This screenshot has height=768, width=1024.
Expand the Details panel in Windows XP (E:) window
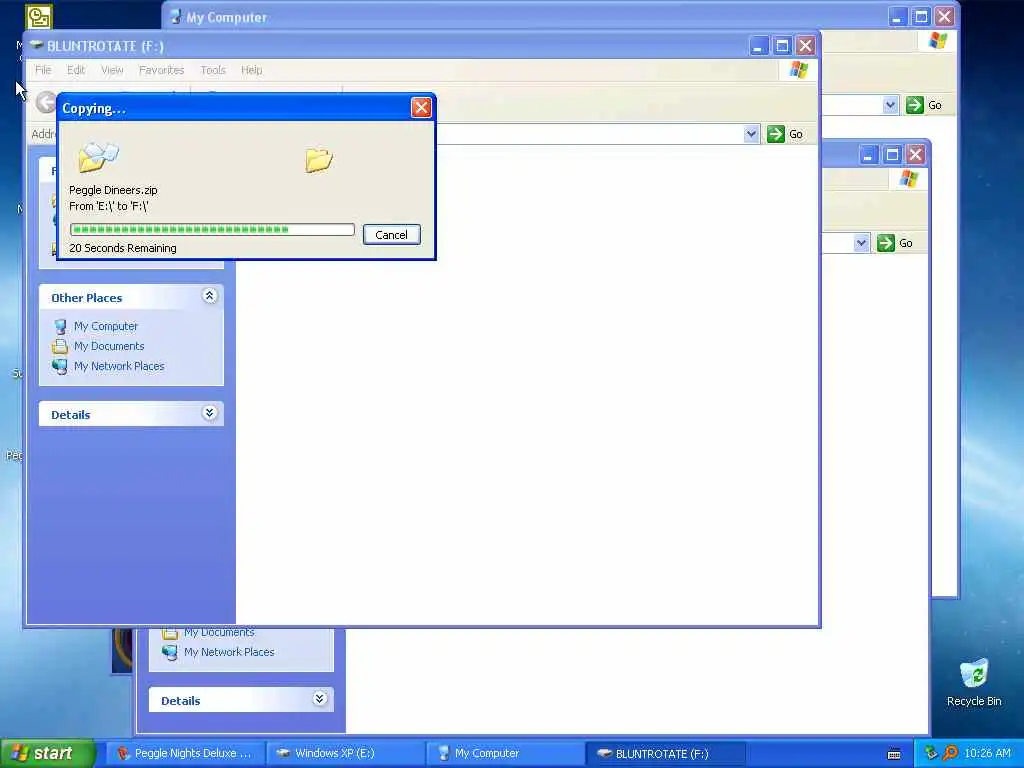319,699
